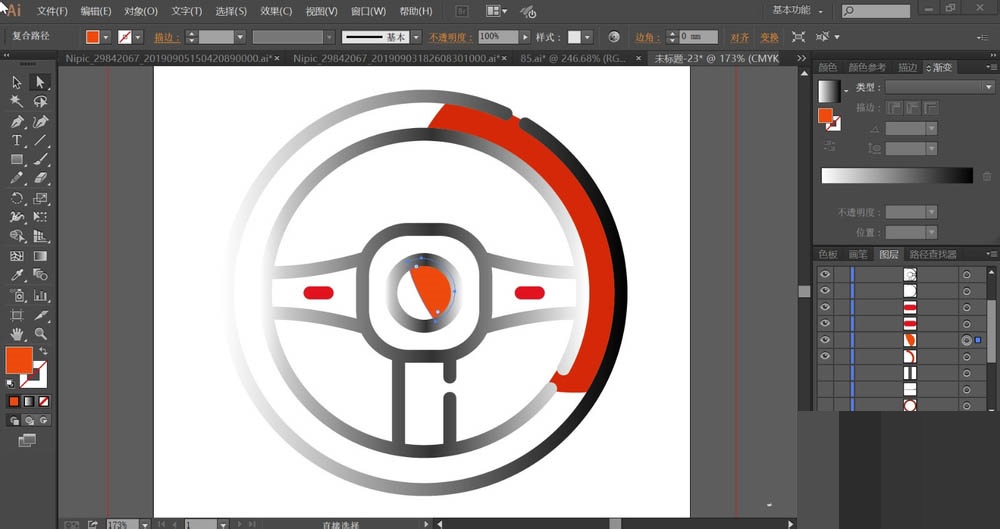Open zoom level 173% dropdown

coord(145,525)
